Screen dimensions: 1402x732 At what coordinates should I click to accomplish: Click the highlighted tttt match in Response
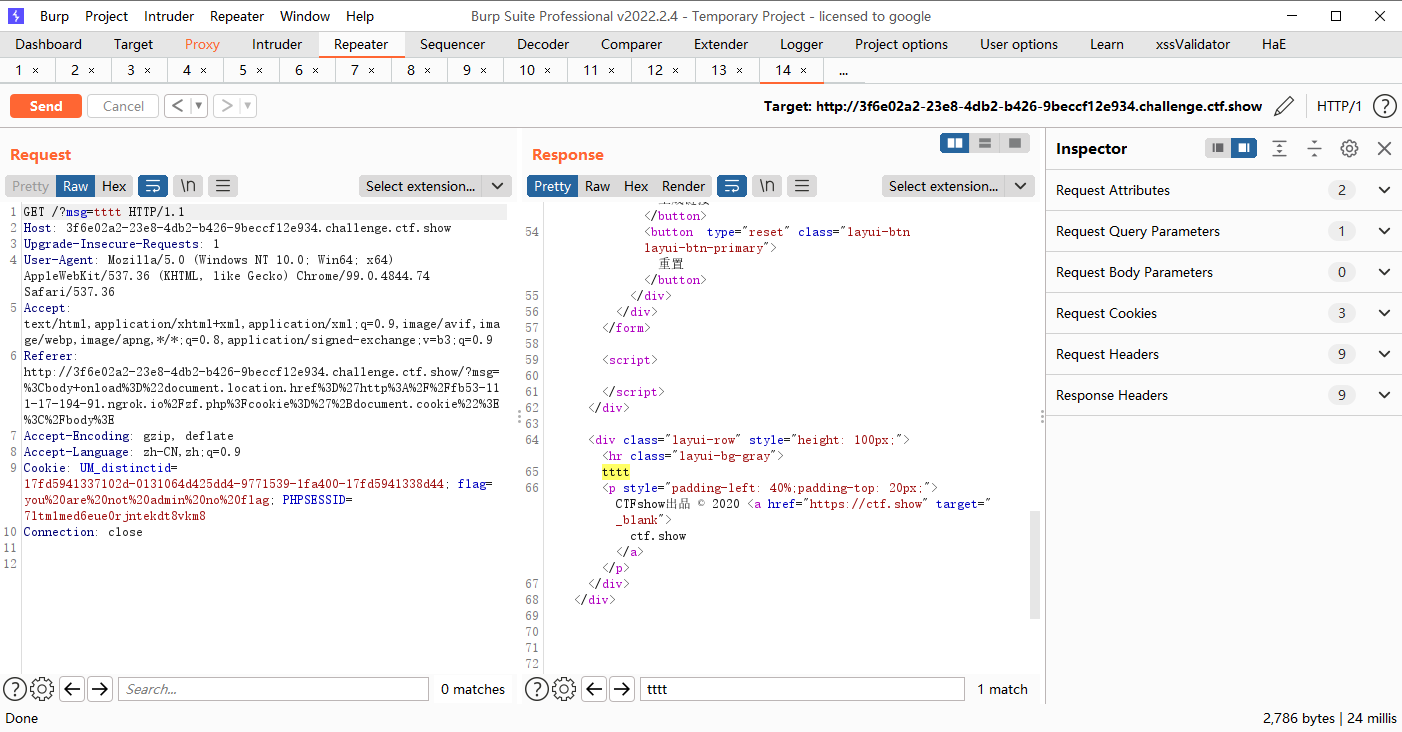coord(616,472)
